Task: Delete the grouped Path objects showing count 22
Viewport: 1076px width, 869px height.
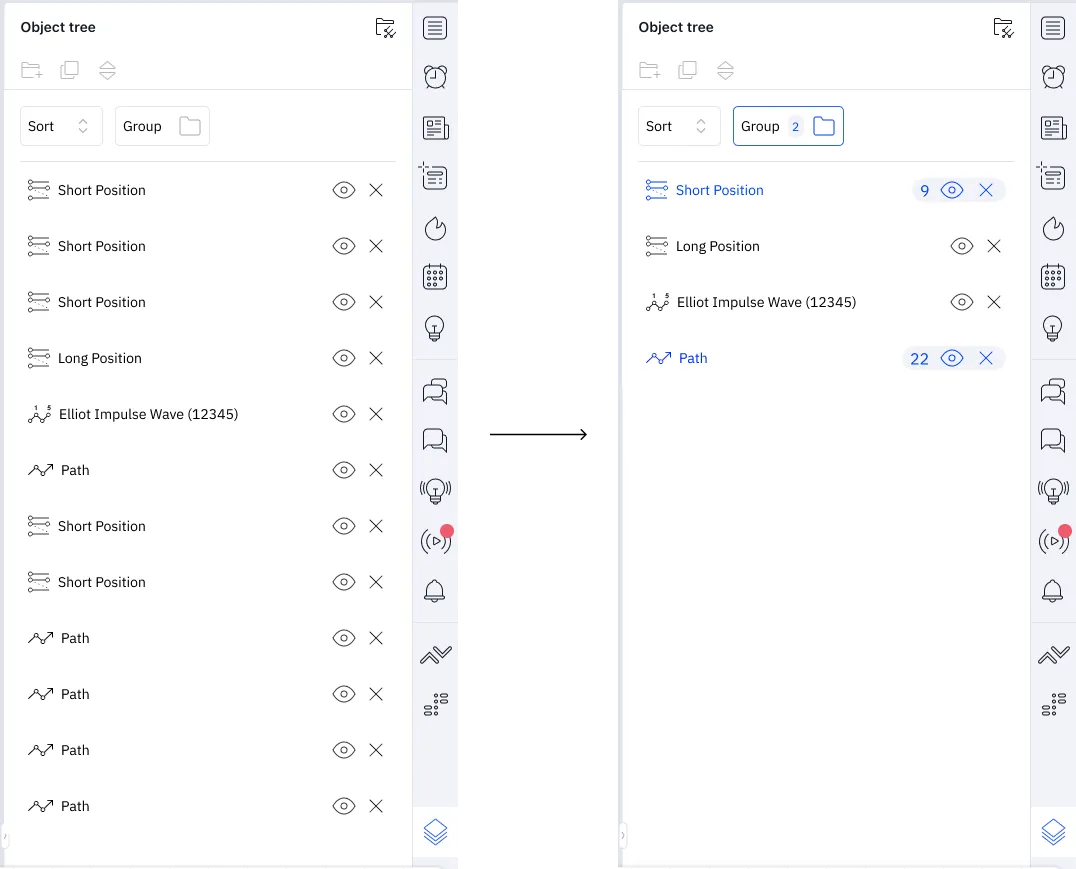Action: pyautogui.click(x=986, y=358)
